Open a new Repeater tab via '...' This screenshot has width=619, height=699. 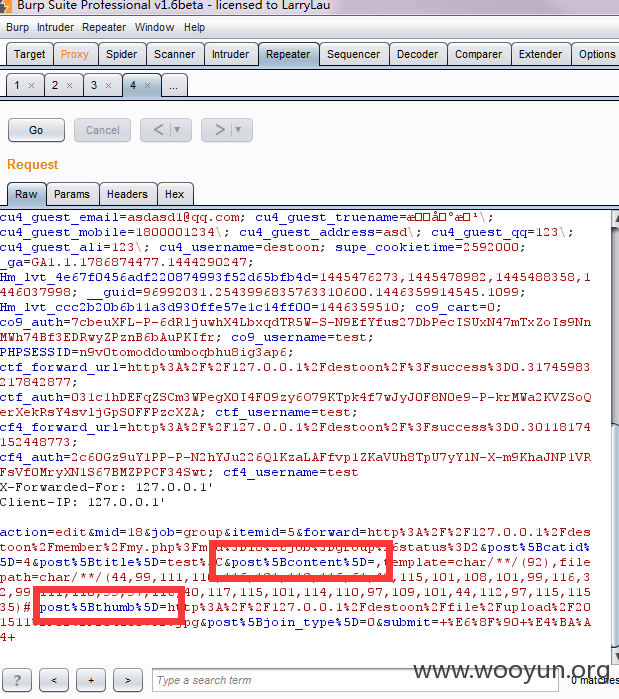(x=174, y=85)
